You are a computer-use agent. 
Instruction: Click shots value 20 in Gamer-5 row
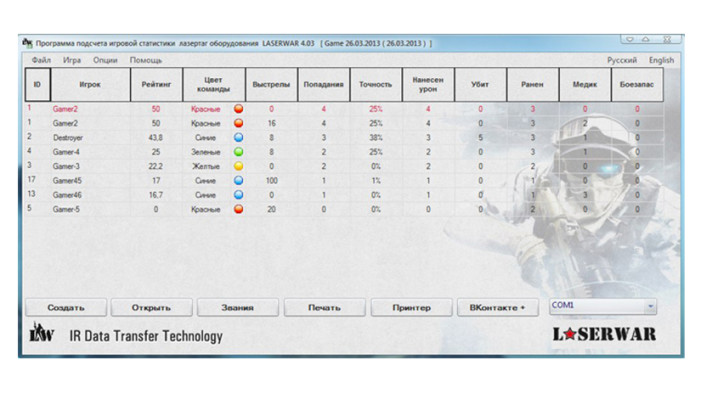coord(271,209)
